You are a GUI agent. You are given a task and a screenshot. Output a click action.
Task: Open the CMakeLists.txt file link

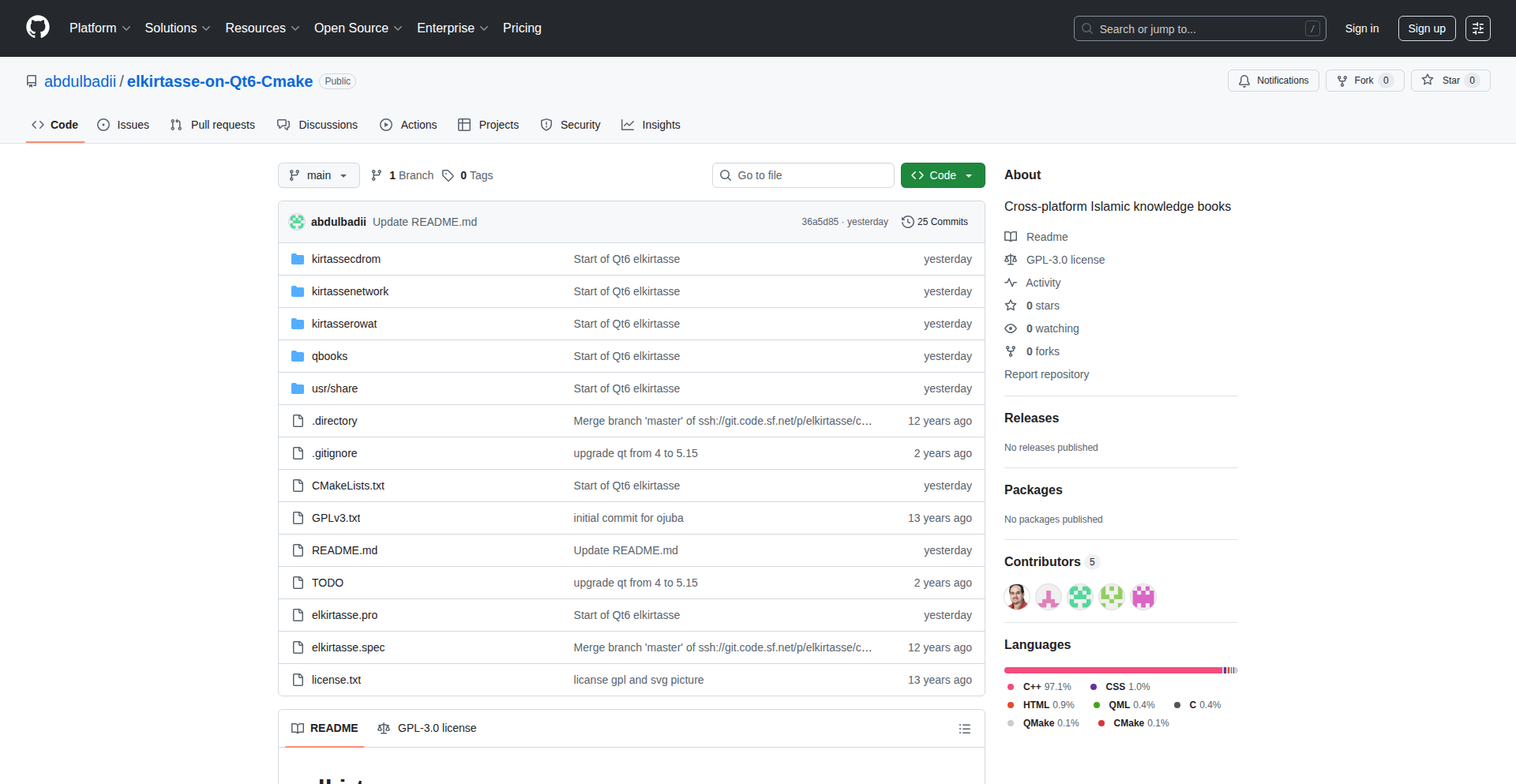click(347, 486)
